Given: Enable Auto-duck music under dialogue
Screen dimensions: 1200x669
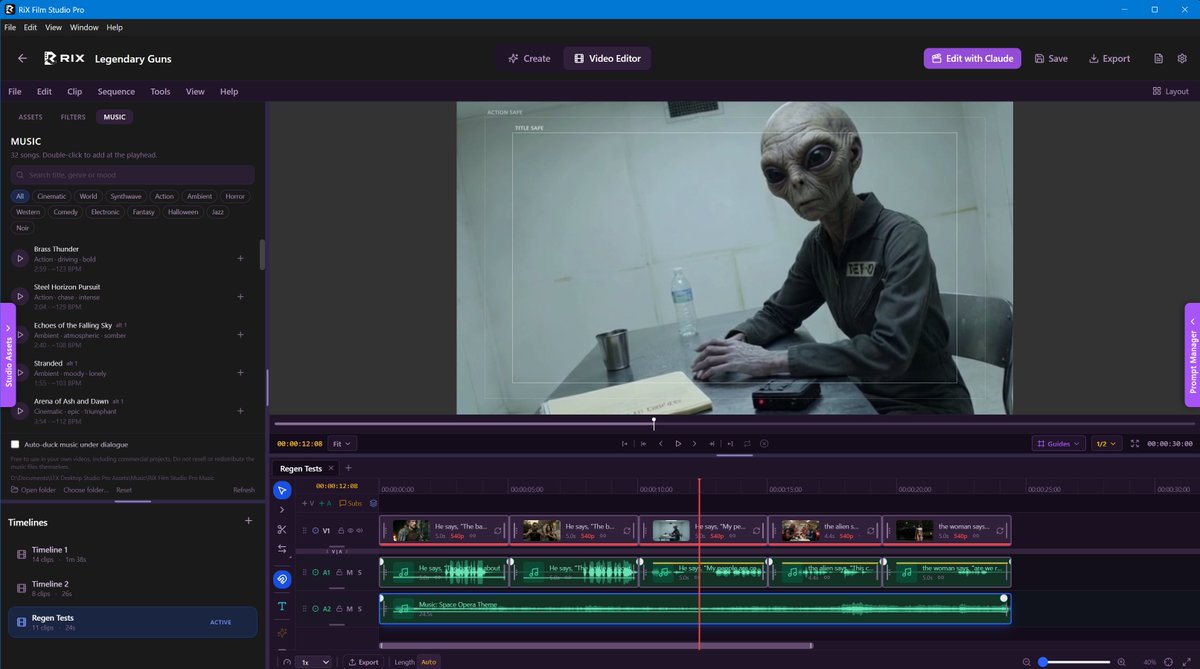Looking at the screenshot, I should pos(15,444).
